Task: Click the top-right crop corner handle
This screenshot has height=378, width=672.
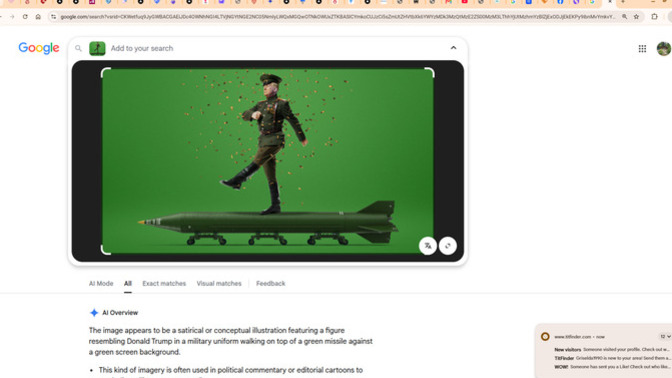Action: [430, 72]
